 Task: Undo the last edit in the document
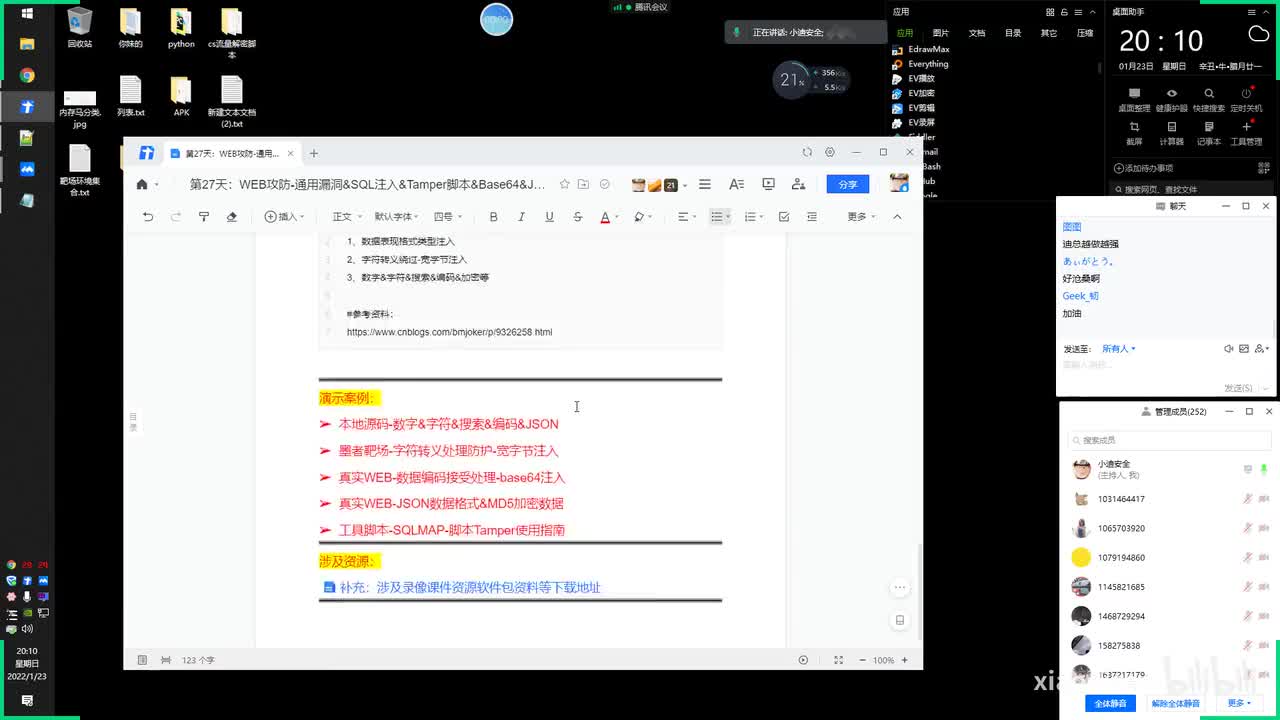point(148,216)
